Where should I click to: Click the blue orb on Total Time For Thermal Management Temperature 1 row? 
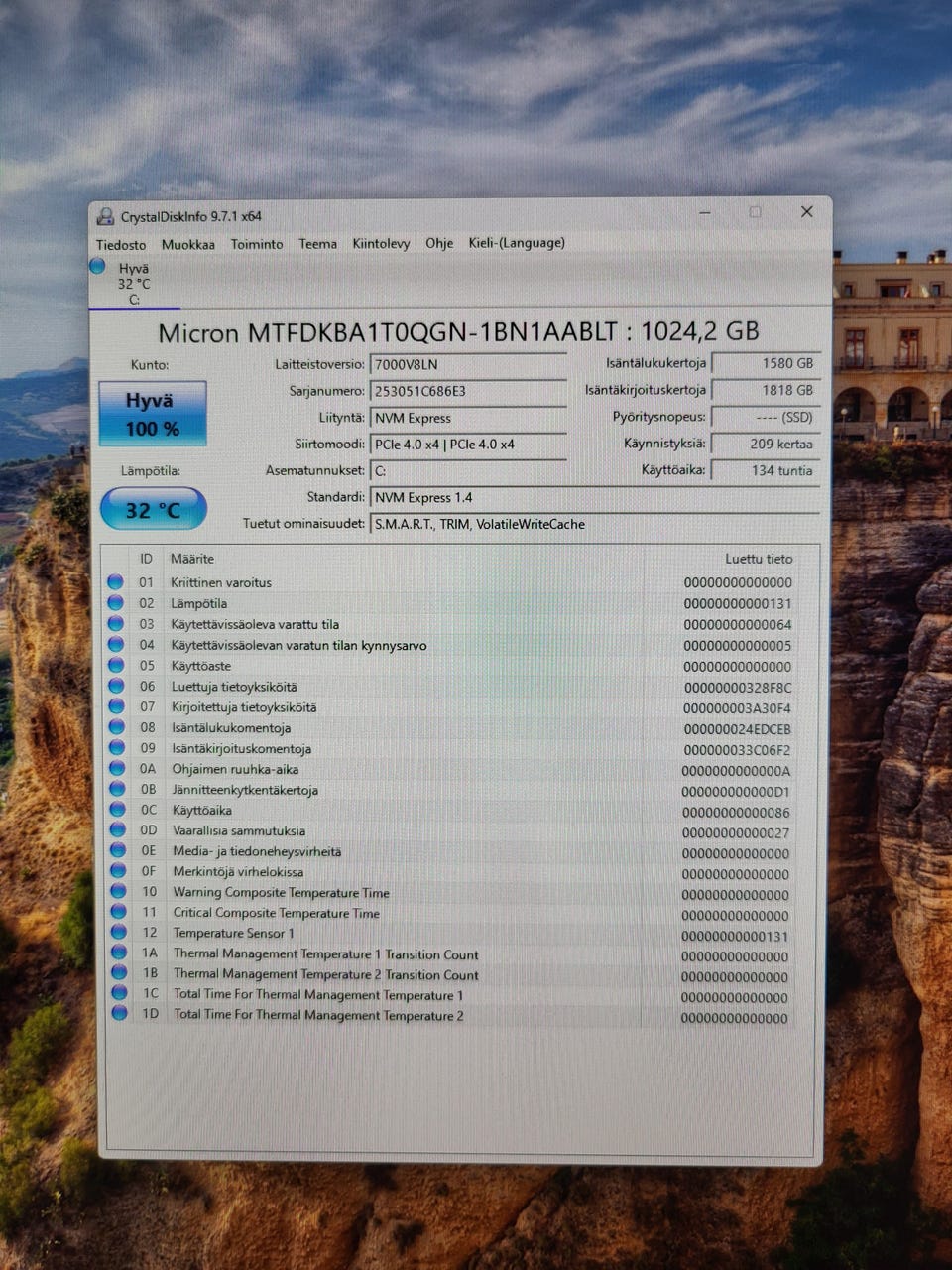point(120,993)
